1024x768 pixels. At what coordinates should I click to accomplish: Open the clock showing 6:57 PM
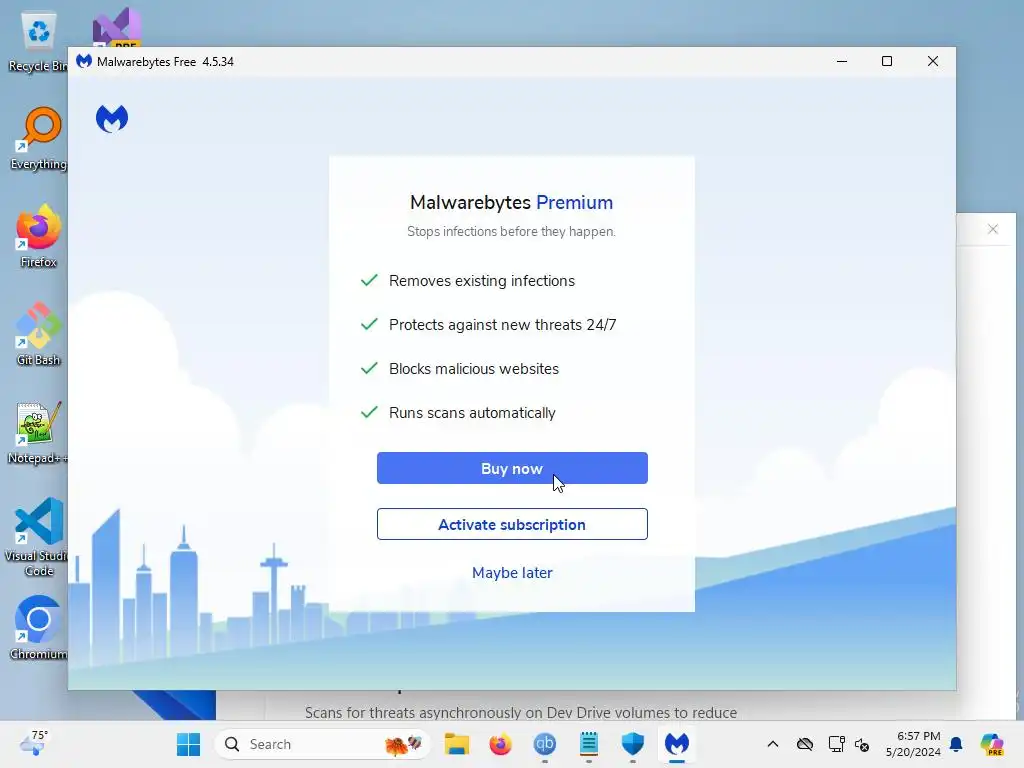[x=913, y=744]
